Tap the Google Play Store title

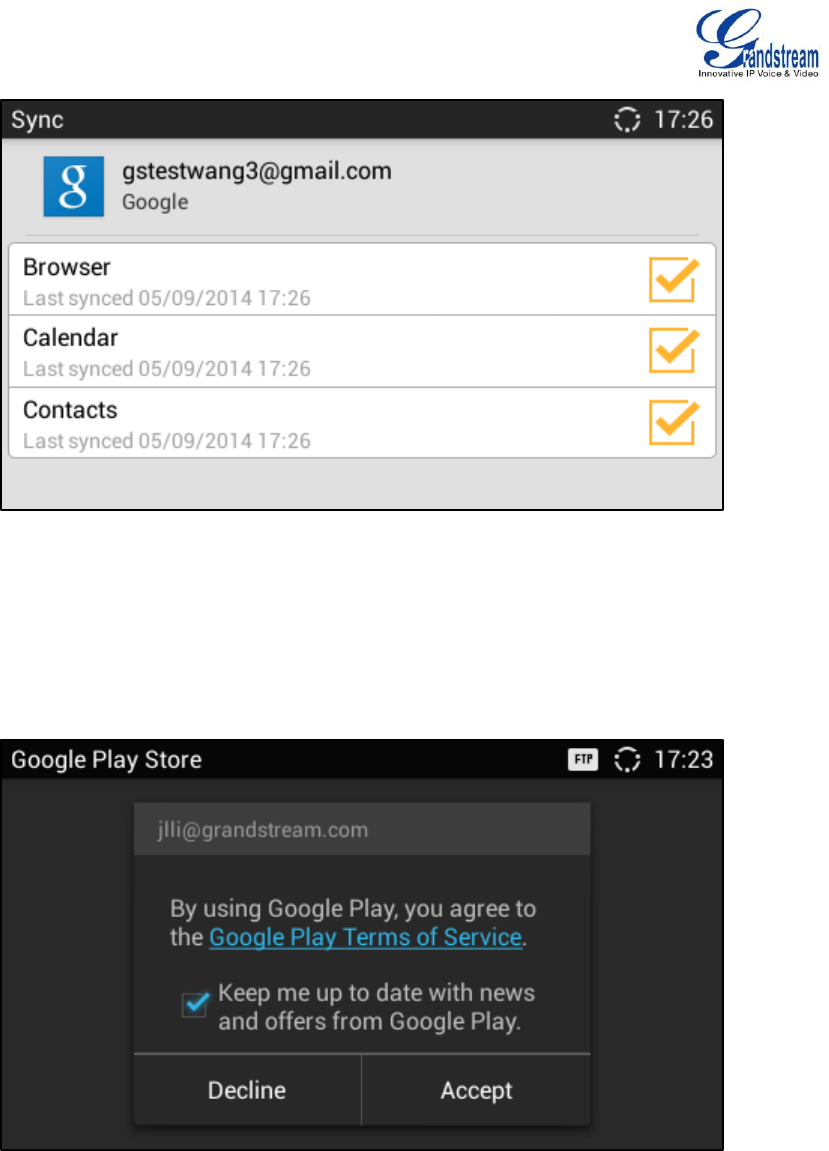click(x=106, y=760)
